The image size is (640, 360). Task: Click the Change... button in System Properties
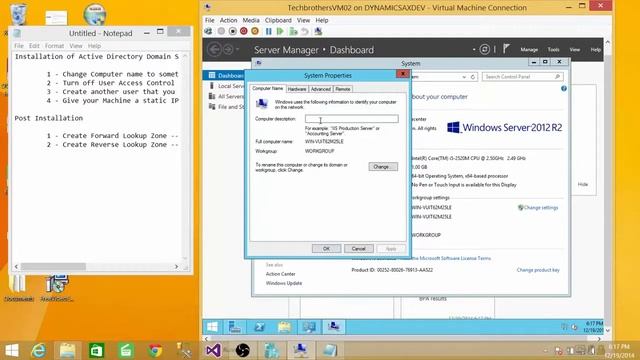pos(383,167)
